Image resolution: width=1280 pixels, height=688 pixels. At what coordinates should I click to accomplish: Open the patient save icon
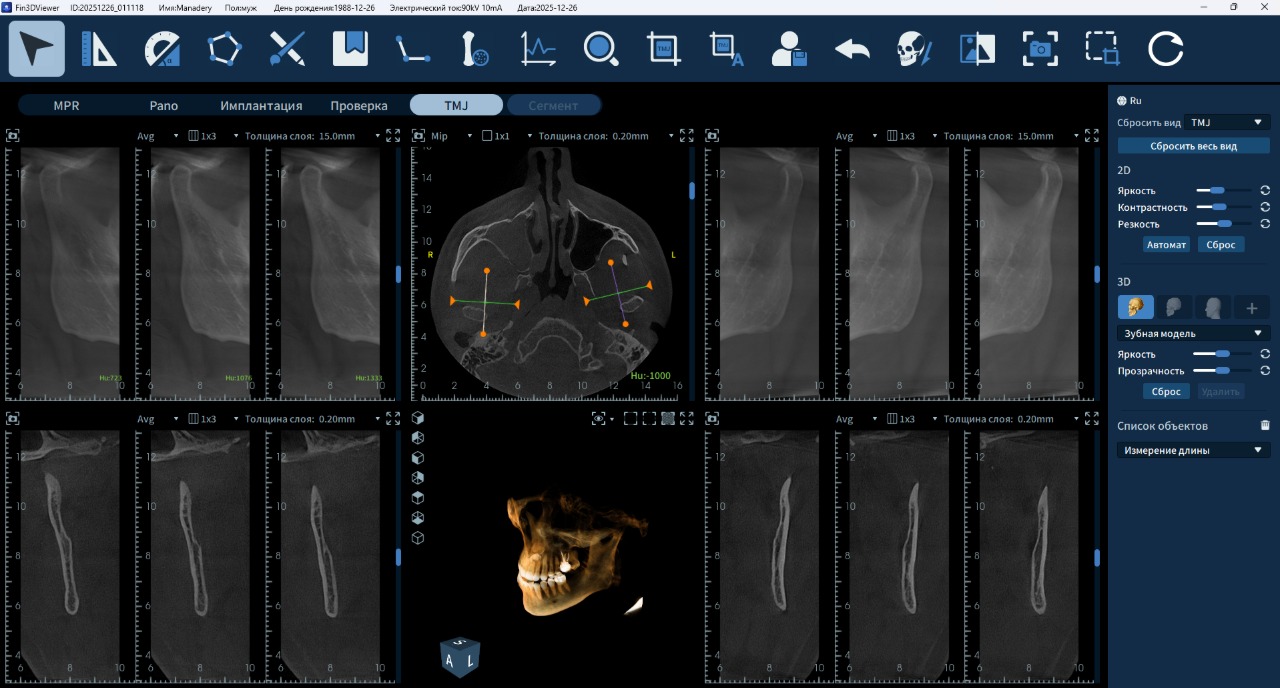[789, 49]
